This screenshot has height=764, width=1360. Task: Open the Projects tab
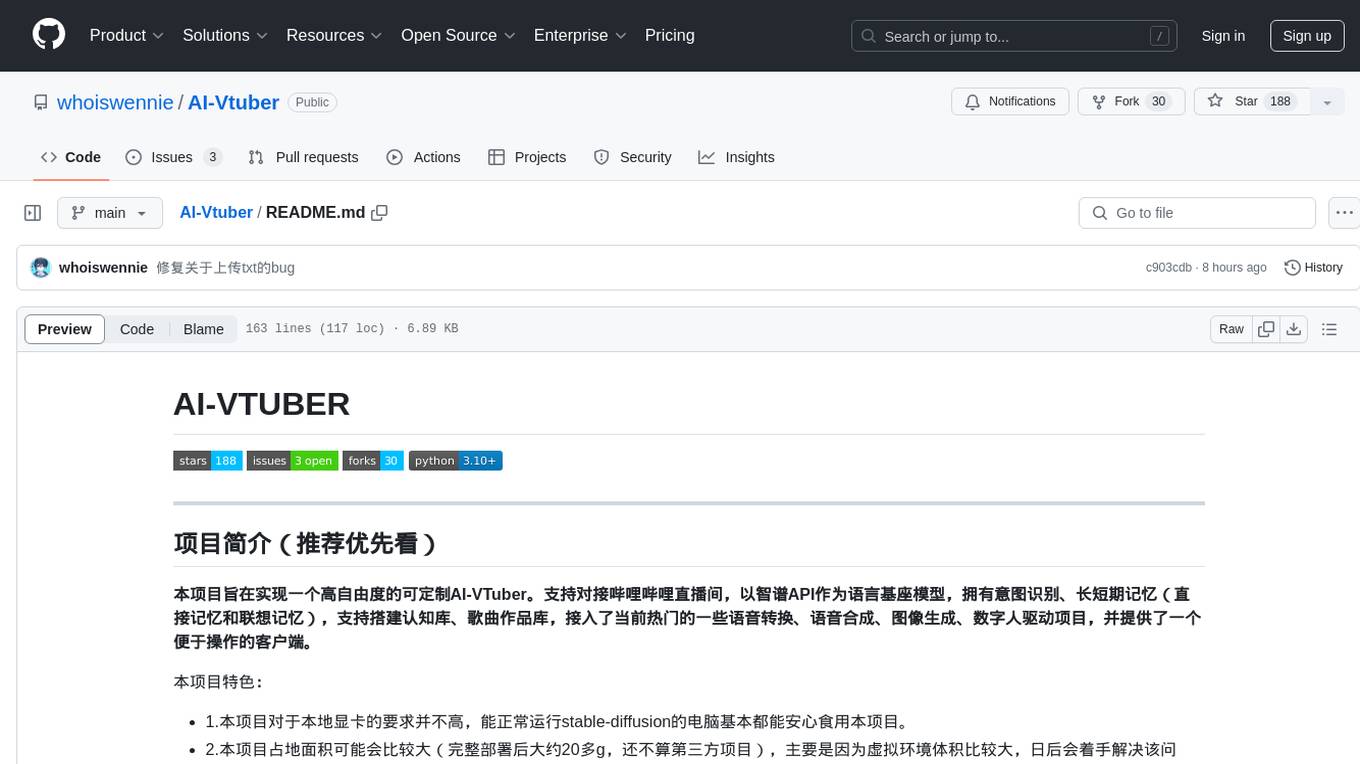[527, 157]
